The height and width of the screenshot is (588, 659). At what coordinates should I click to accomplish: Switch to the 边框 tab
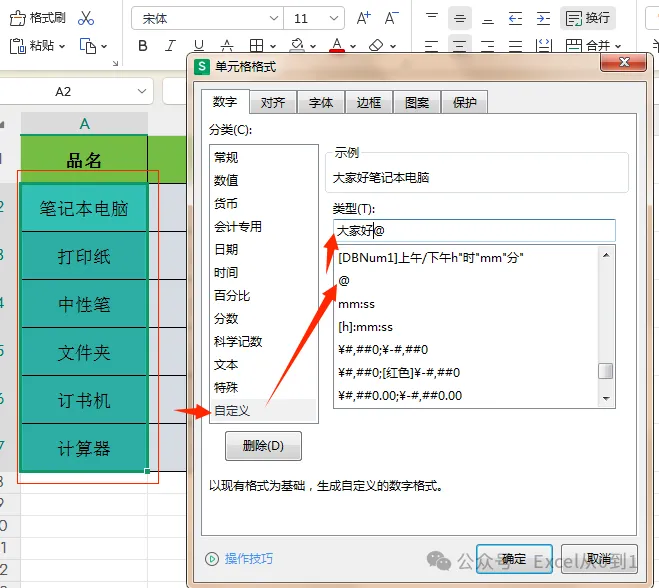coord(369,103)
